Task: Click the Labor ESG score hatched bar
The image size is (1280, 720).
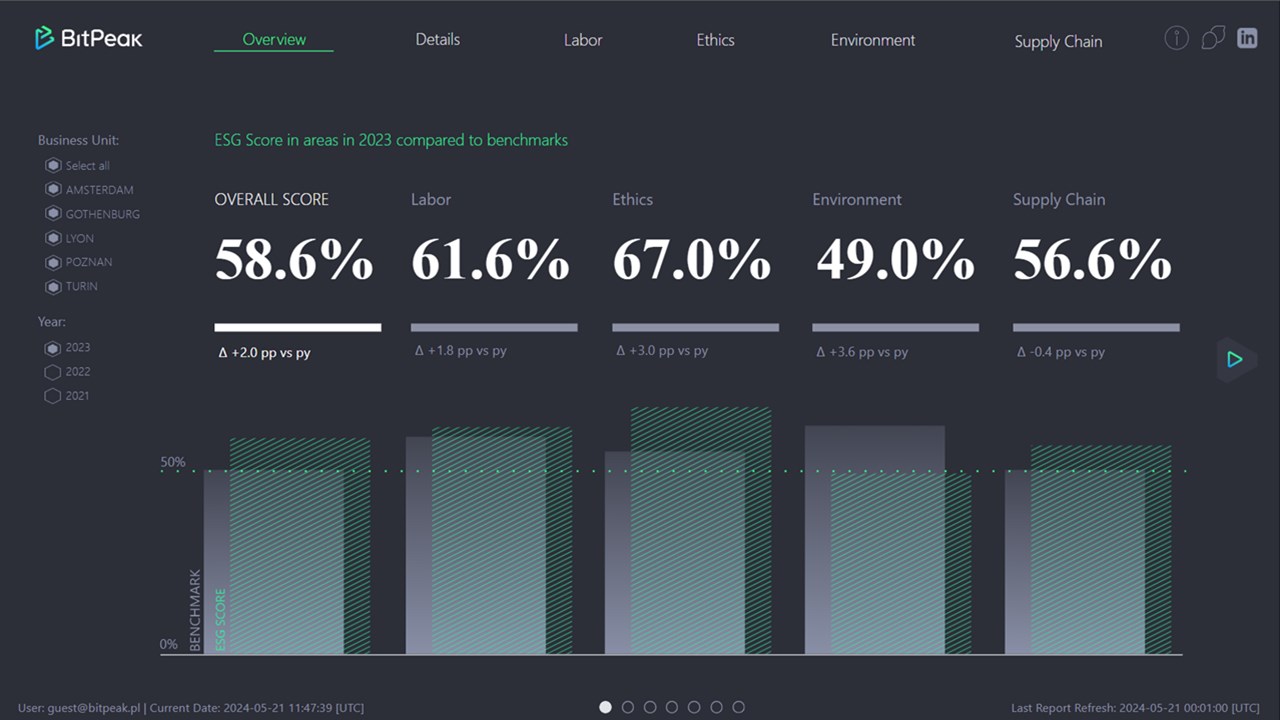Action: [x=502, y=541]
